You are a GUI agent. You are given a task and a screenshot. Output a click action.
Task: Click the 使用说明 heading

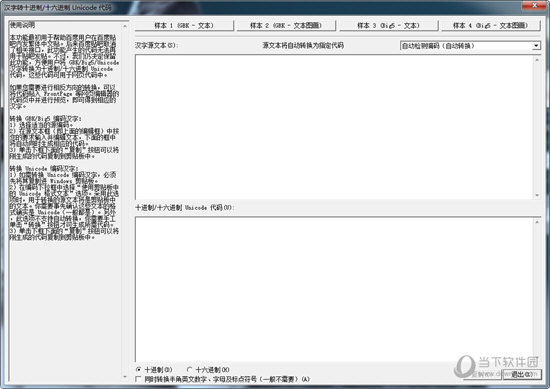click(x=22, y=25)
